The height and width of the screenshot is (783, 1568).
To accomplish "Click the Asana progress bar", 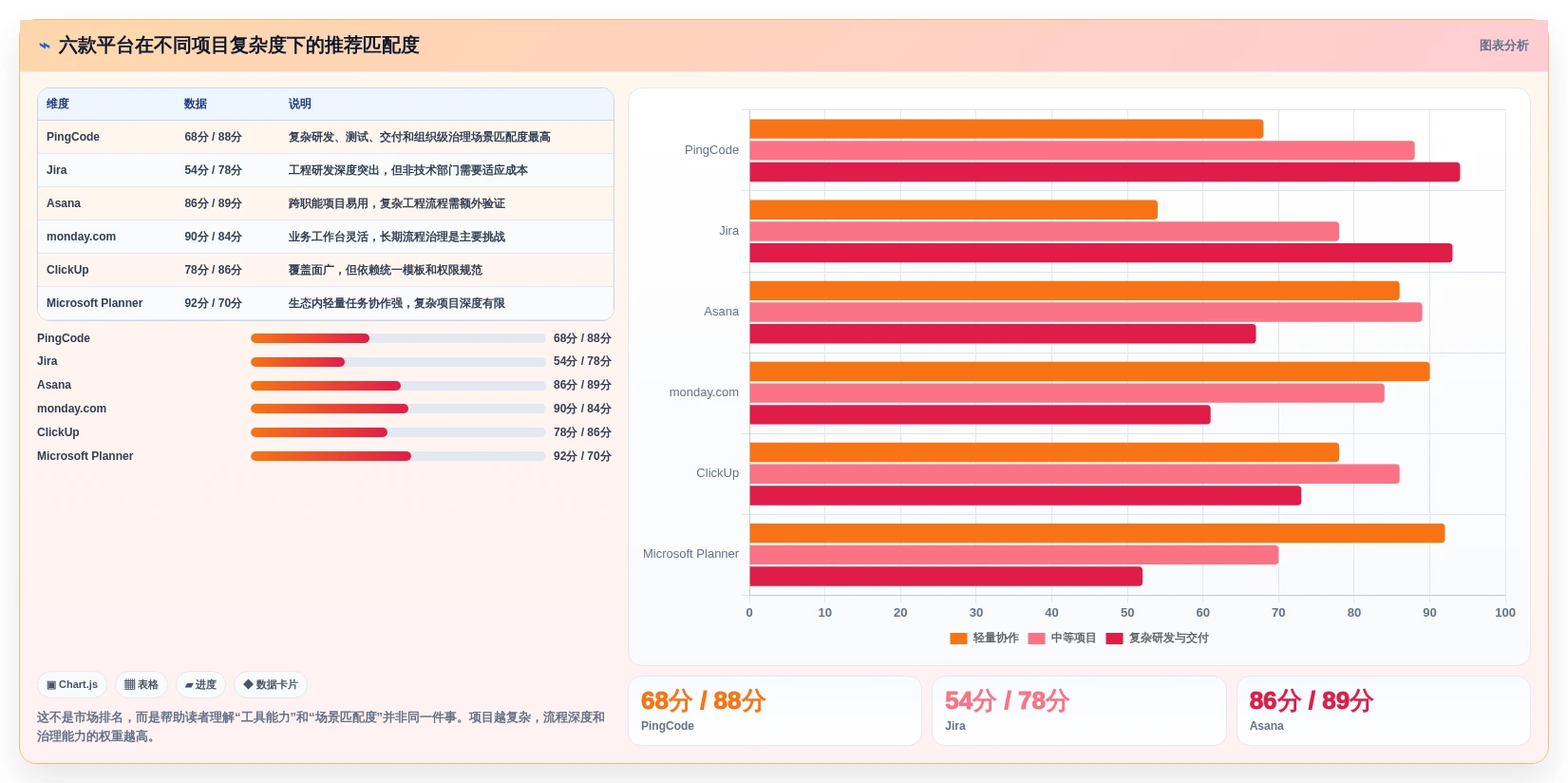I will [398, 386].
